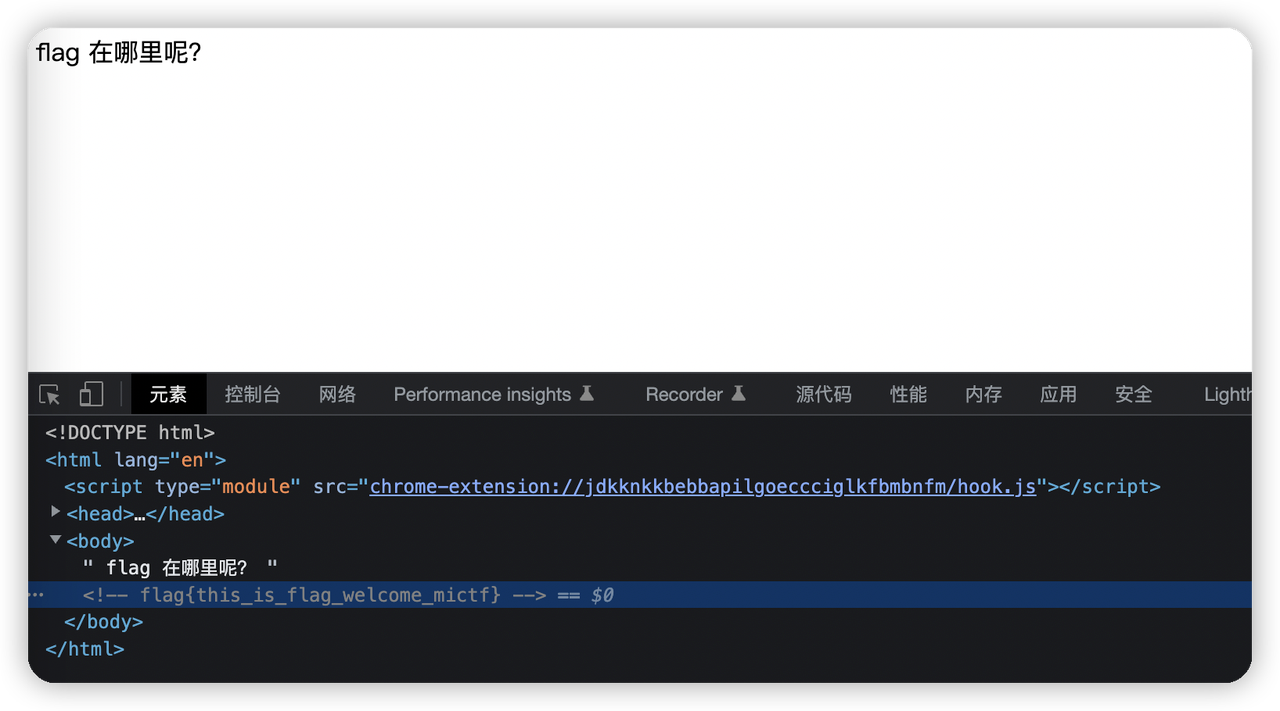Select the 源代码 tab
1280x711 pixels.
823,395
